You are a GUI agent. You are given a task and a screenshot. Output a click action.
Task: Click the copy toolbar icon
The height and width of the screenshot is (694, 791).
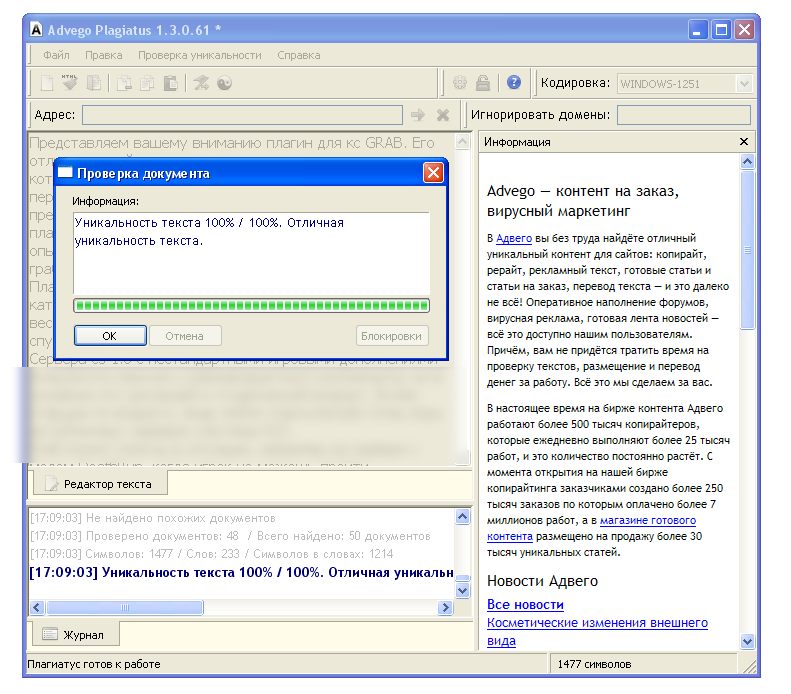[147, 83]
